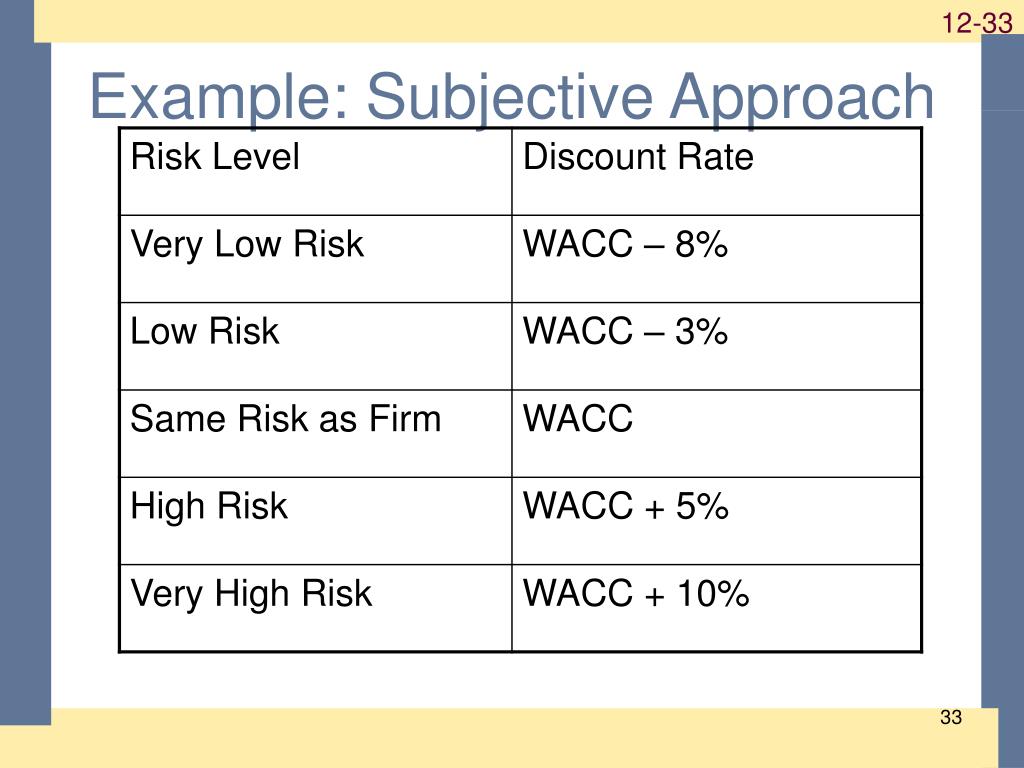Select the 'High Risk' cell
This screenshot has width=1024, height=768.
[x=315, y=521]
